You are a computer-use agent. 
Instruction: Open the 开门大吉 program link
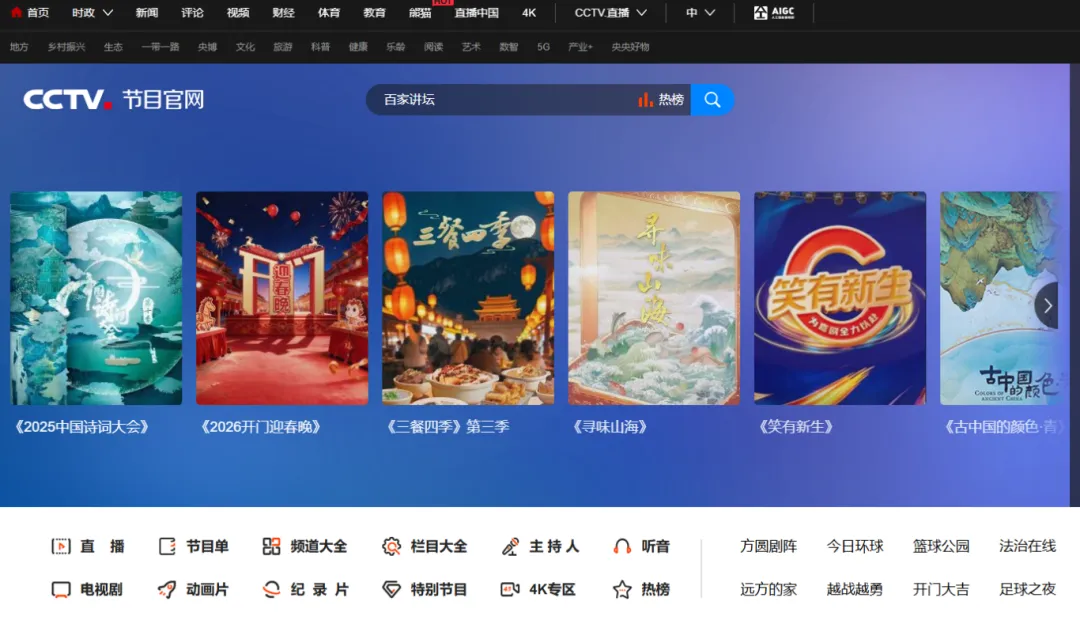941,590
